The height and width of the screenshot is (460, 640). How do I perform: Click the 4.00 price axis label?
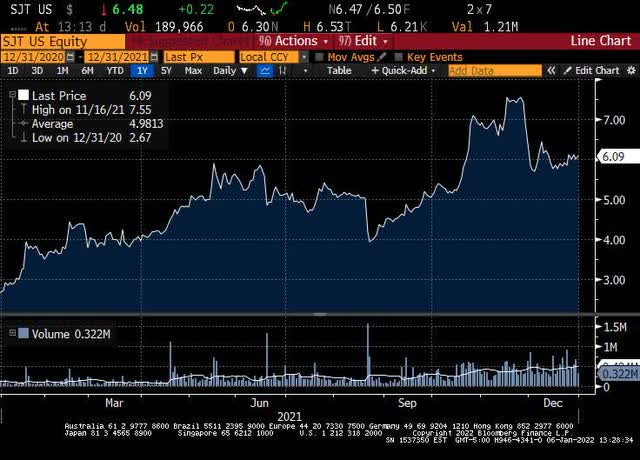[614, 240]
